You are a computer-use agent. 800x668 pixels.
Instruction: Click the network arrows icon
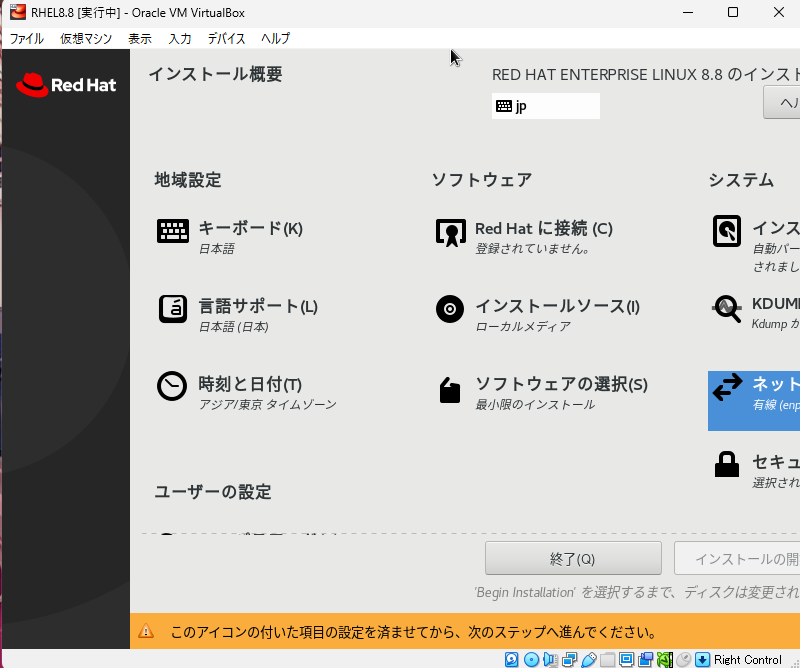click(727, 387)
